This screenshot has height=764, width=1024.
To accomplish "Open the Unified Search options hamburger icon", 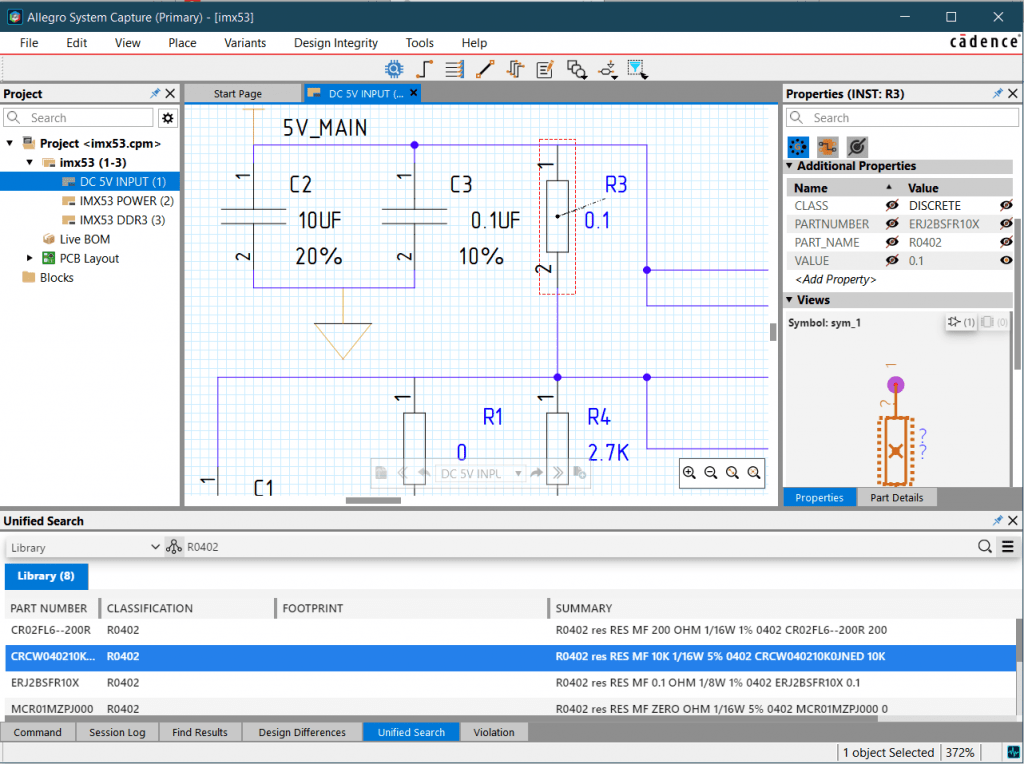I will pyautogui.click(x=1009, y=547).
